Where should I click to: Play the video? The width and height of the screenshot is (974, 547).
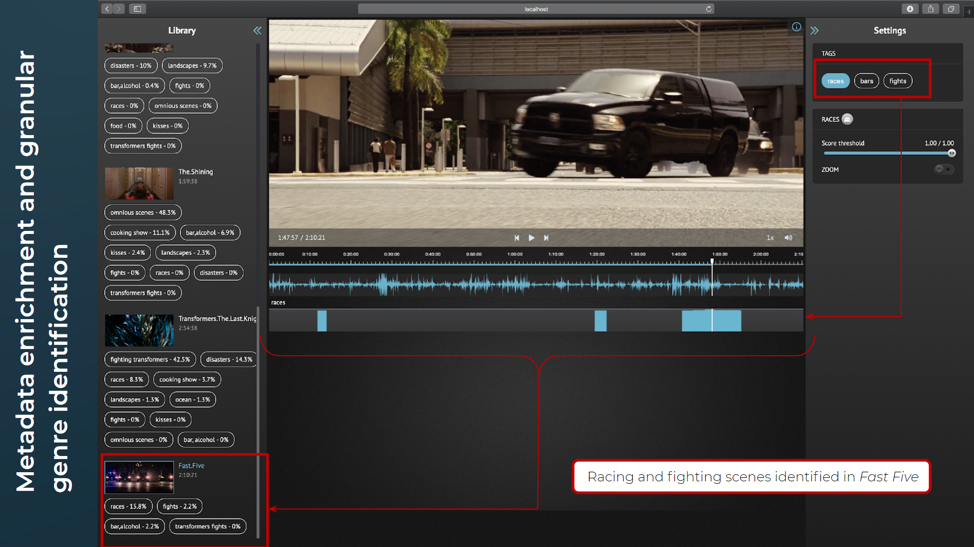531,238
